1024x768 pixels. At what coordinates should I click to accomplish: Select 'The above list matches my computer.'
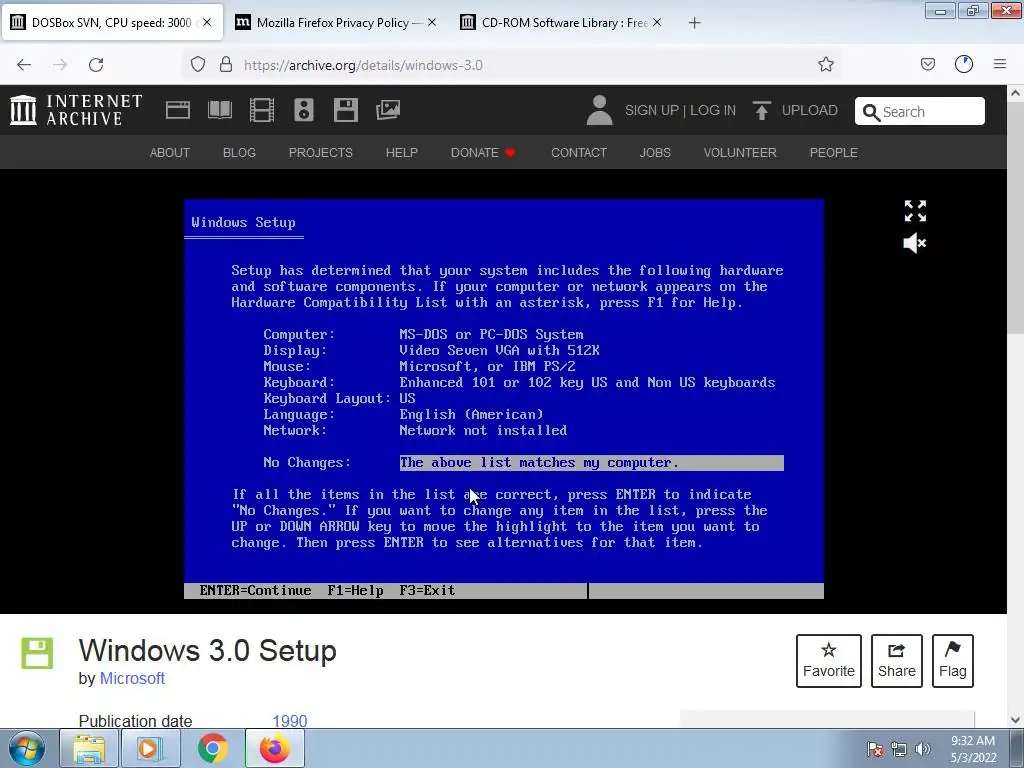pos(592,463)
